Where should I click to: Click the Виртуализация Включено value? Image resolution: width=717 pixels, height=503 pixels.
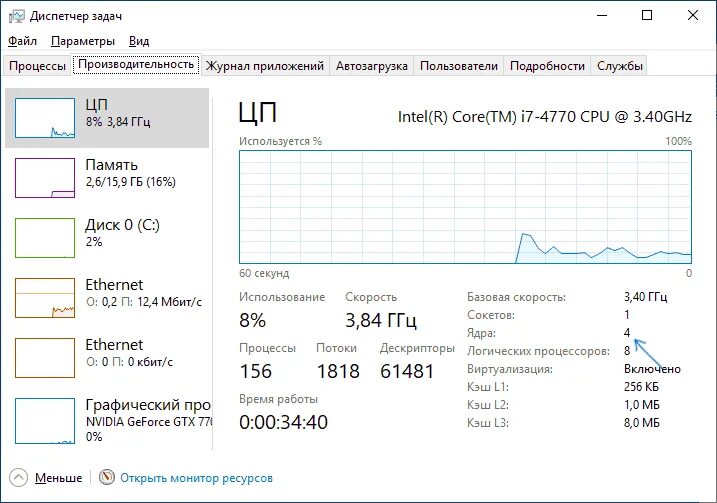pyautogui.click(x=652, y=369)
